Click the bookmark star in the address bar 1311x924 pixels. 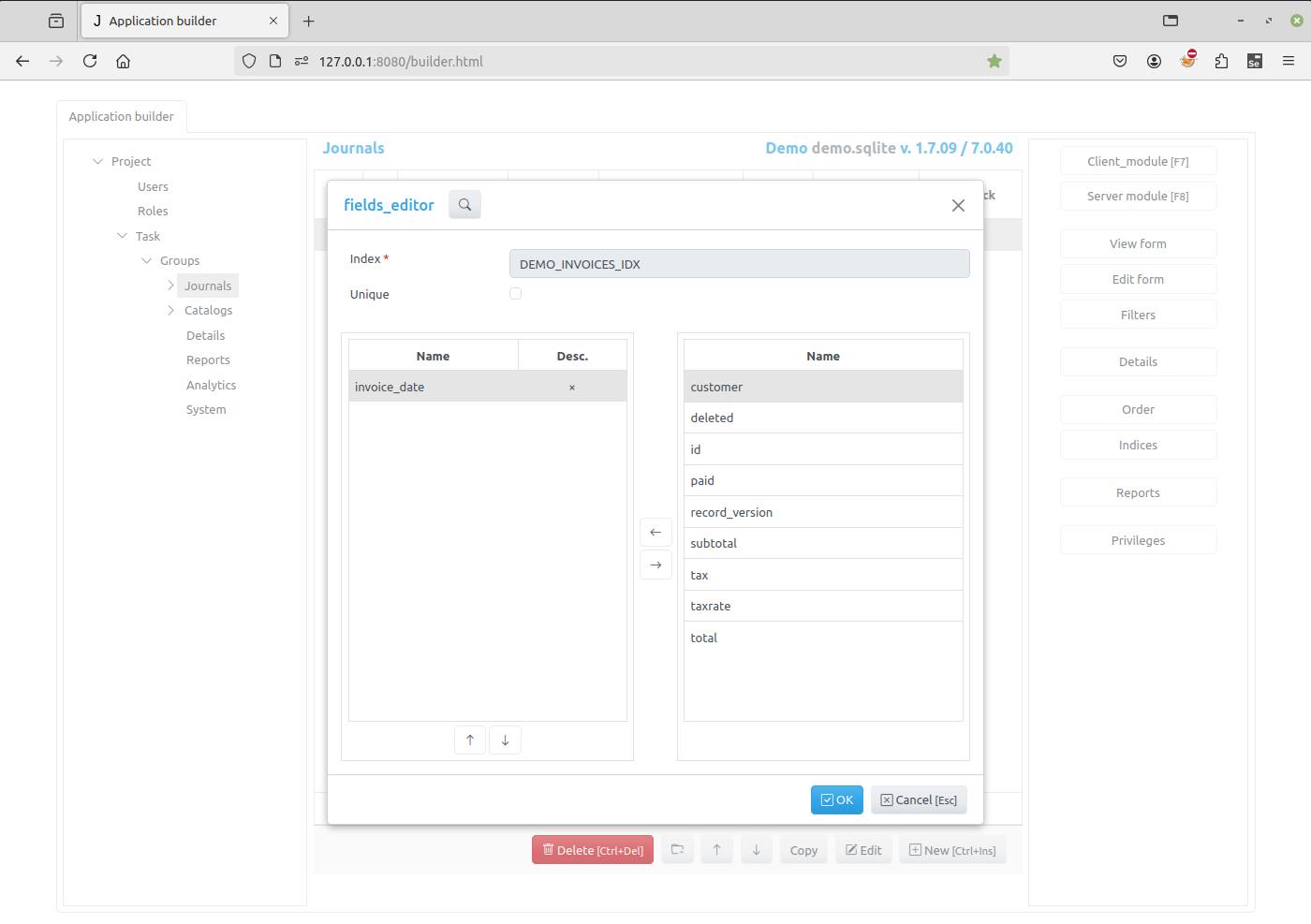994,60
